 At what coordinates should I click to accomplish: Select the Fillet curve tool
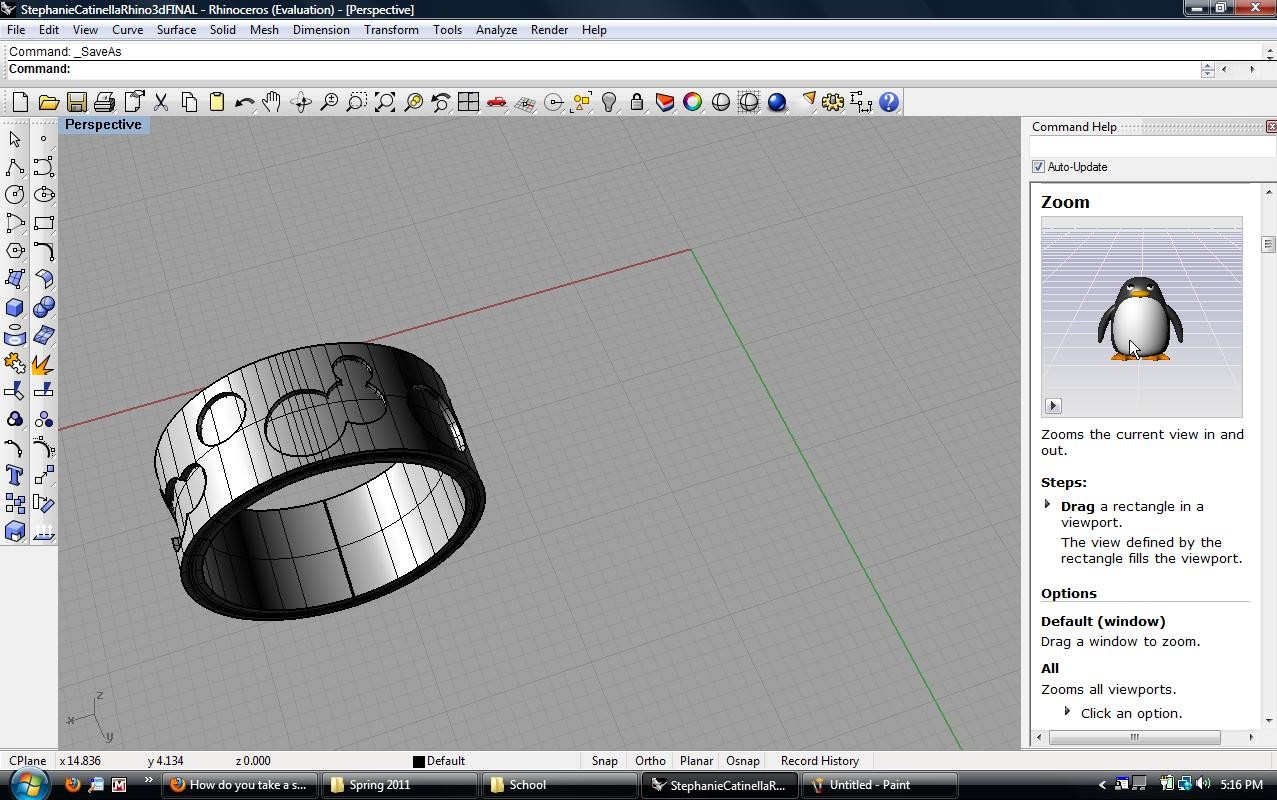click(43, 251)
